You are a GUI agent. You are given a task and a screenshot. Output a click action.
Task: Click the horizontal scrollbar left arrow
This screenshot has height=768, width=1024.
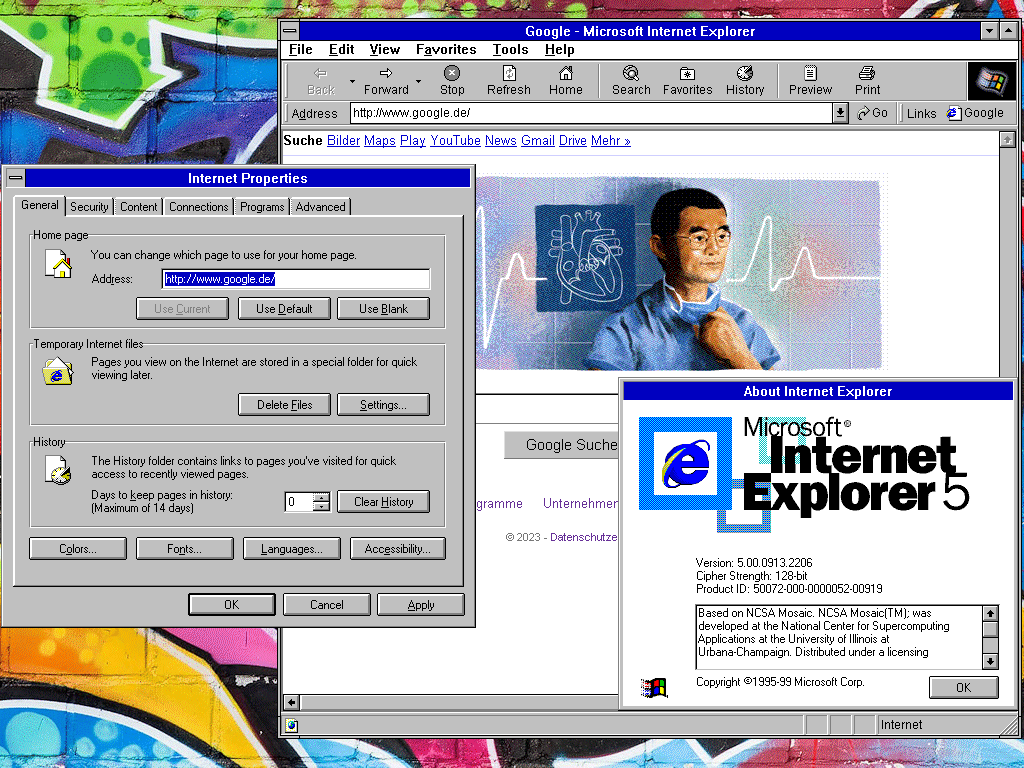coord(291,703)
